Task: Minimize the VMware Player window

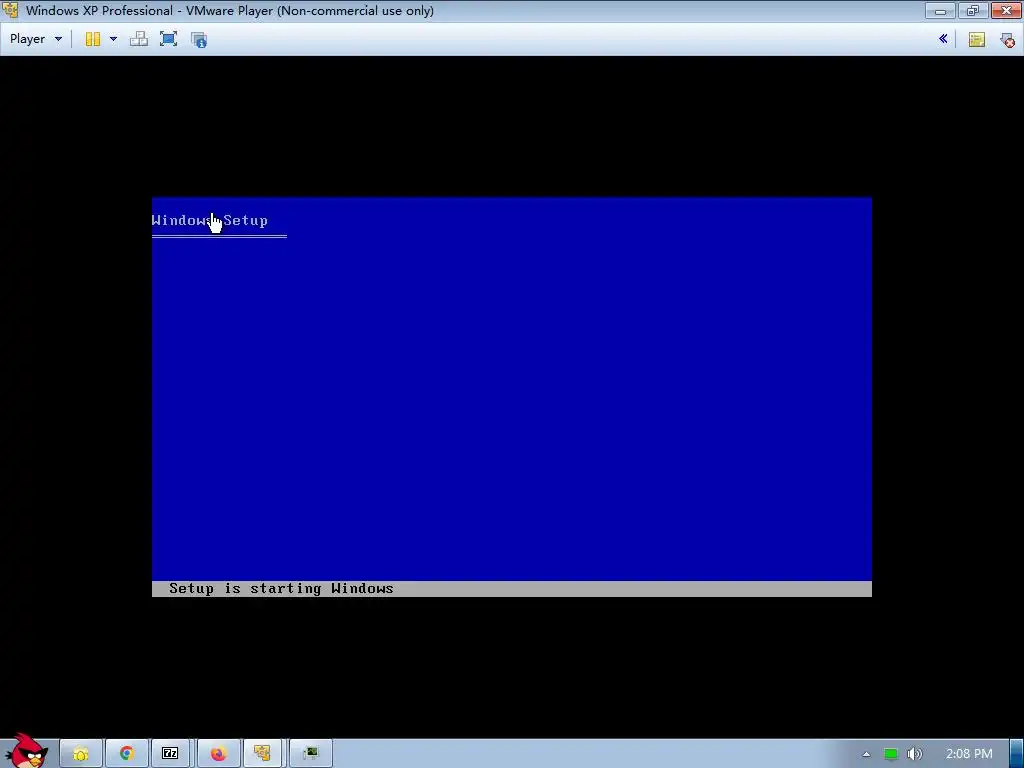Action: pyautogui.click(x=940, y=10)
